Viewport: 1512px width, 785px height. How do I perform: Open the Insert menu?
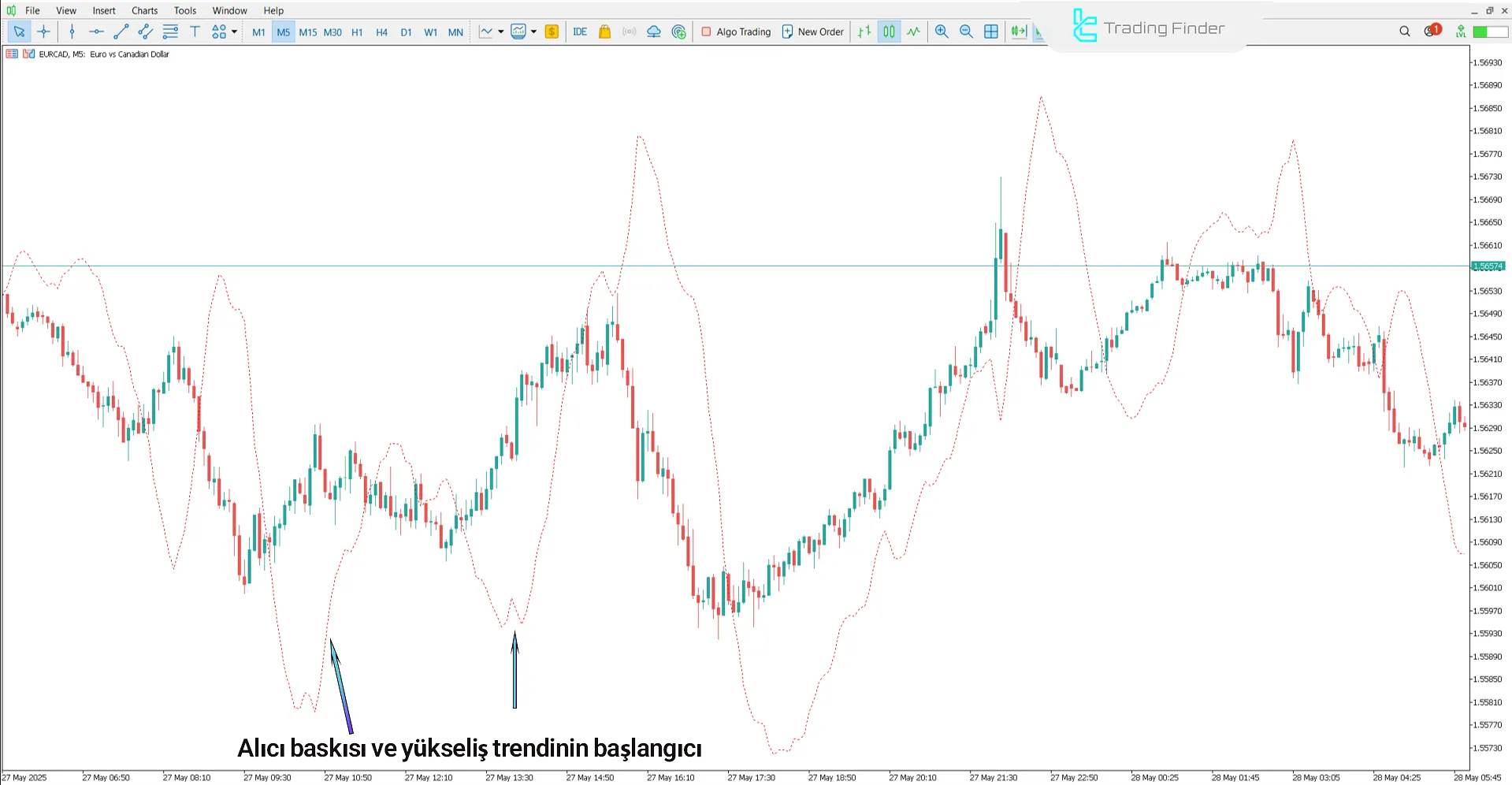click(103, 10)
